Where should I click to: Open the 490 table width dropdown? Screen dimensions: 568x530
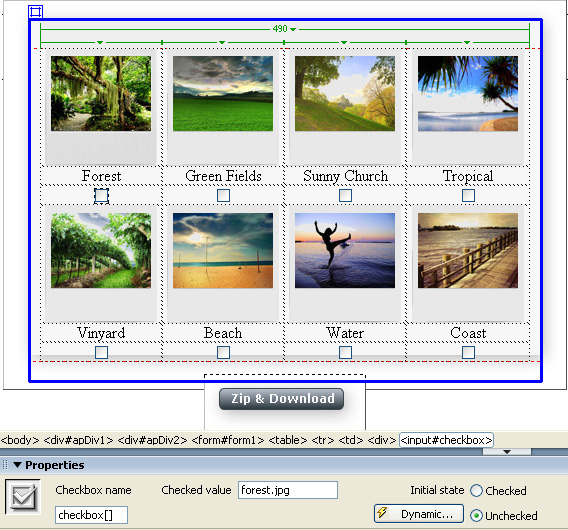(x=293, y=29)
